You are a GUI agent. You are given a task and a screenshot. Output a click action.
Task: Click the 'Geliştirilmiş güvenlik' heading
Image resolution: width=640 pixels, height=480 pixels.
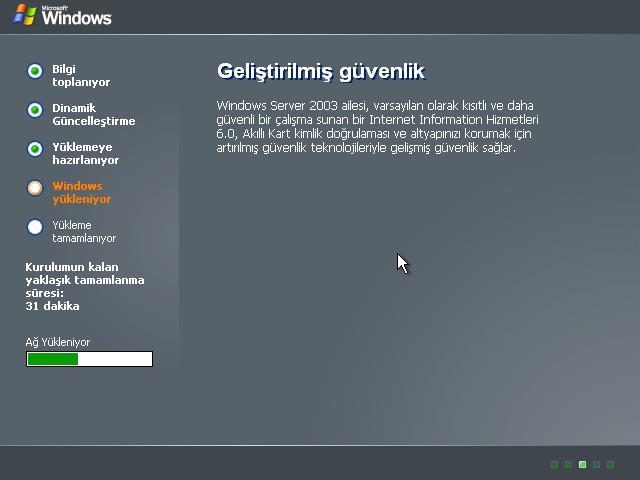click(x=321, y=72)
